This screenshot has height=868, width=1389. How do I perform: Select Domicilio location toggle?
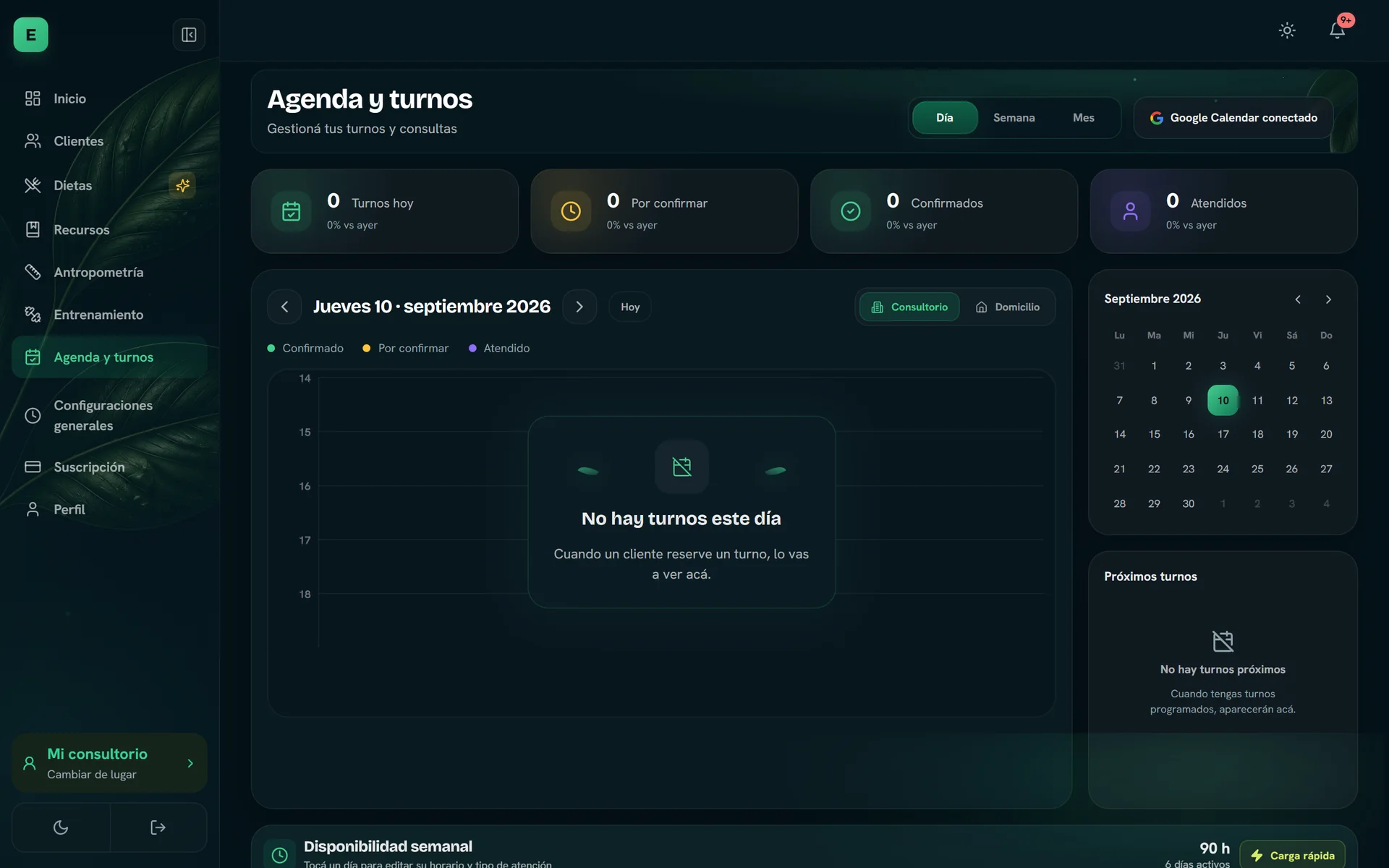pyautogui.click(x=1008, y=307)
